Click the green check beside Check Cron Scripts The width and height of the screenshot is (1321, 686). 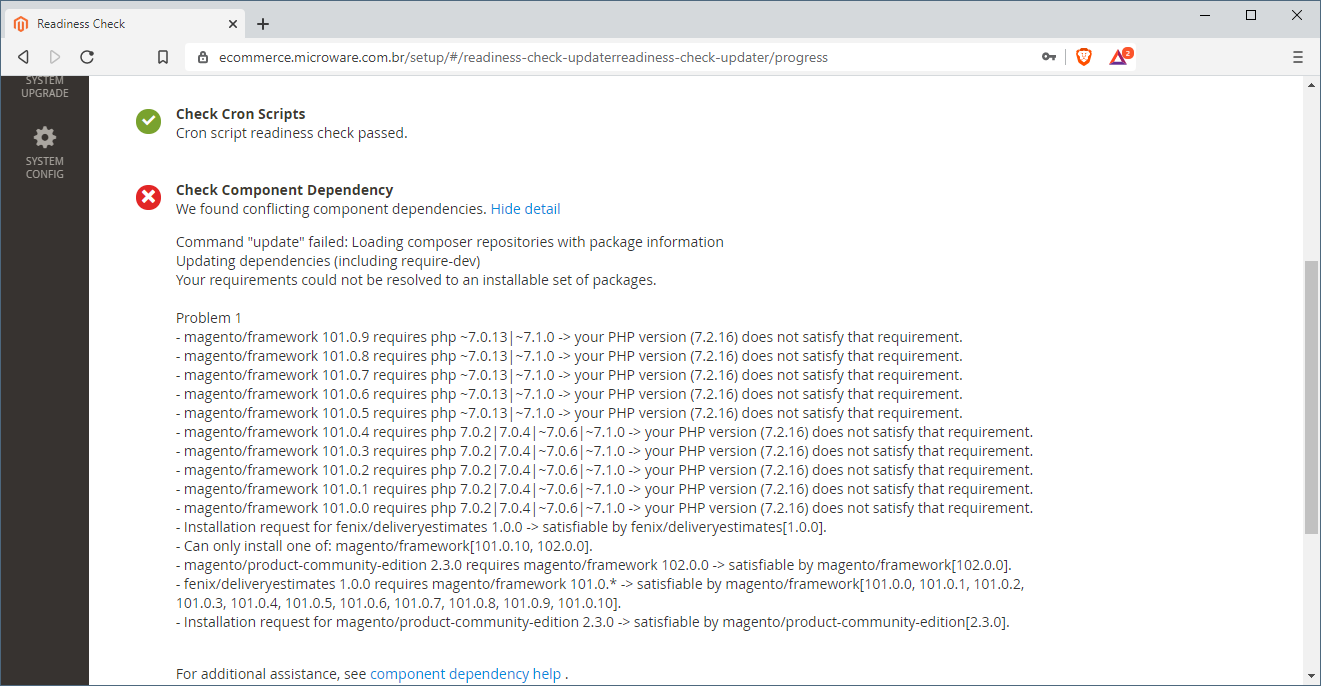point(148,121)
